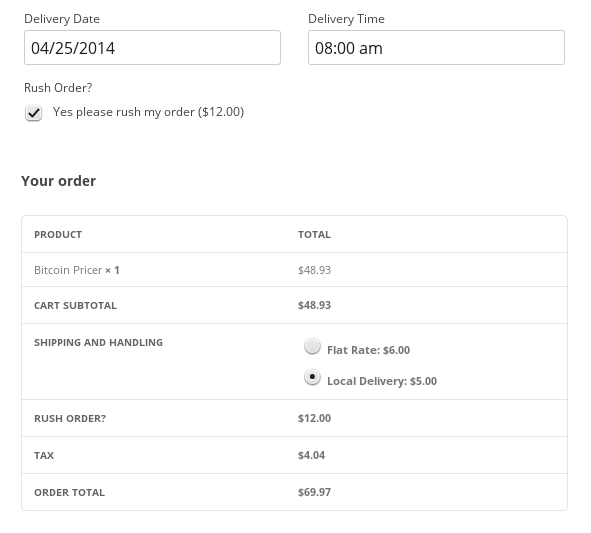Click the PRODUCT column header

58,234
